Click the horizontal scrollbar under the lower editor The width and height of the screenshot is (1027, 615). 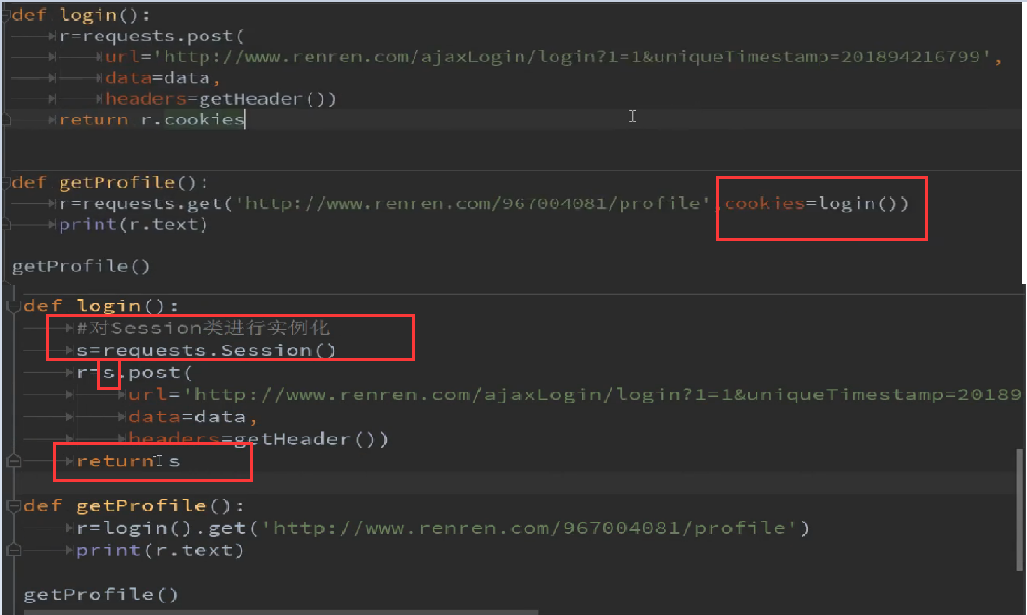(x=281, y=612)
